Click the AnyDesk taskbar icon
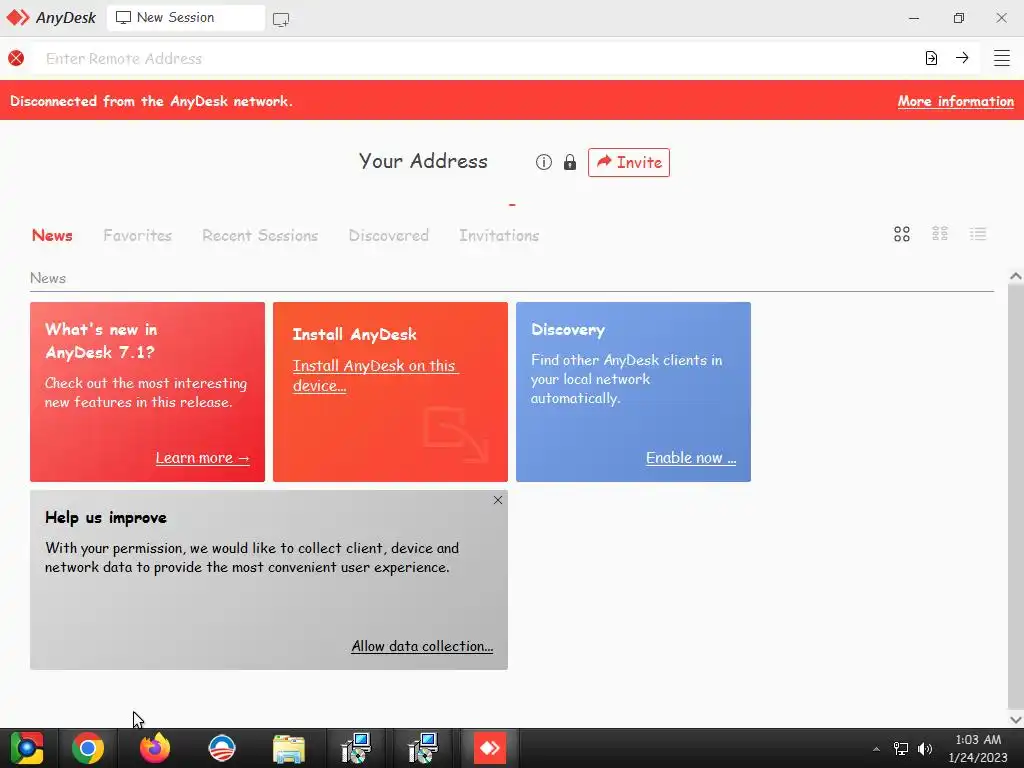 tap(490, 748)
